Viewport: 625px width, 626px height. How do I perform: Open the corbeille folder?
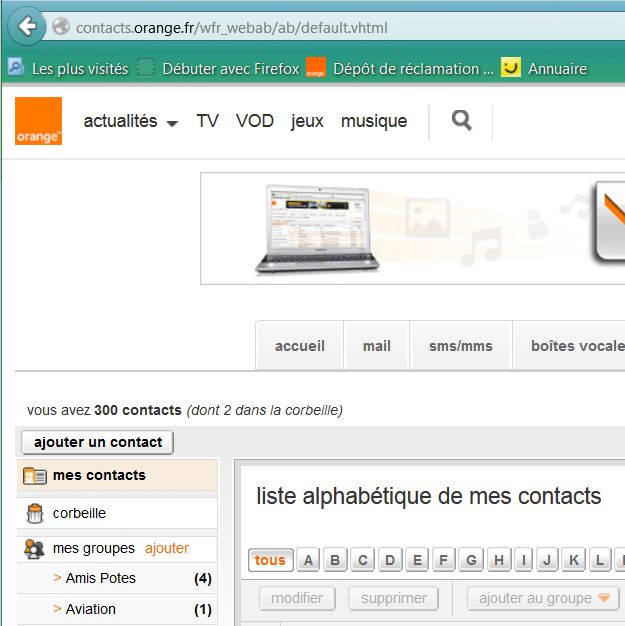pos(117,513)
